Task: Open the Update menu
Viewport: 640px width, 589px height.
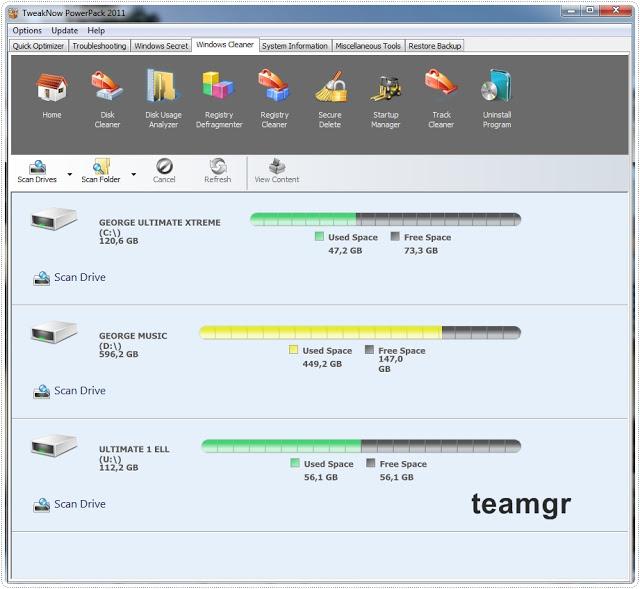Action: click(x=64, y=31)
